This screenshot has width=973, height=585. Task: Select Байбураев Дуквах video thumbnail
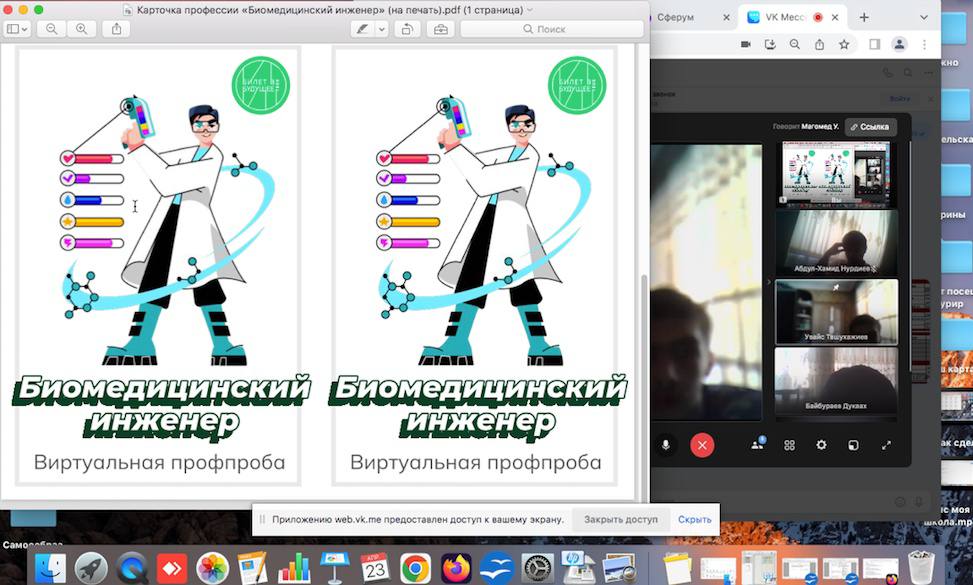coord(836,380)
